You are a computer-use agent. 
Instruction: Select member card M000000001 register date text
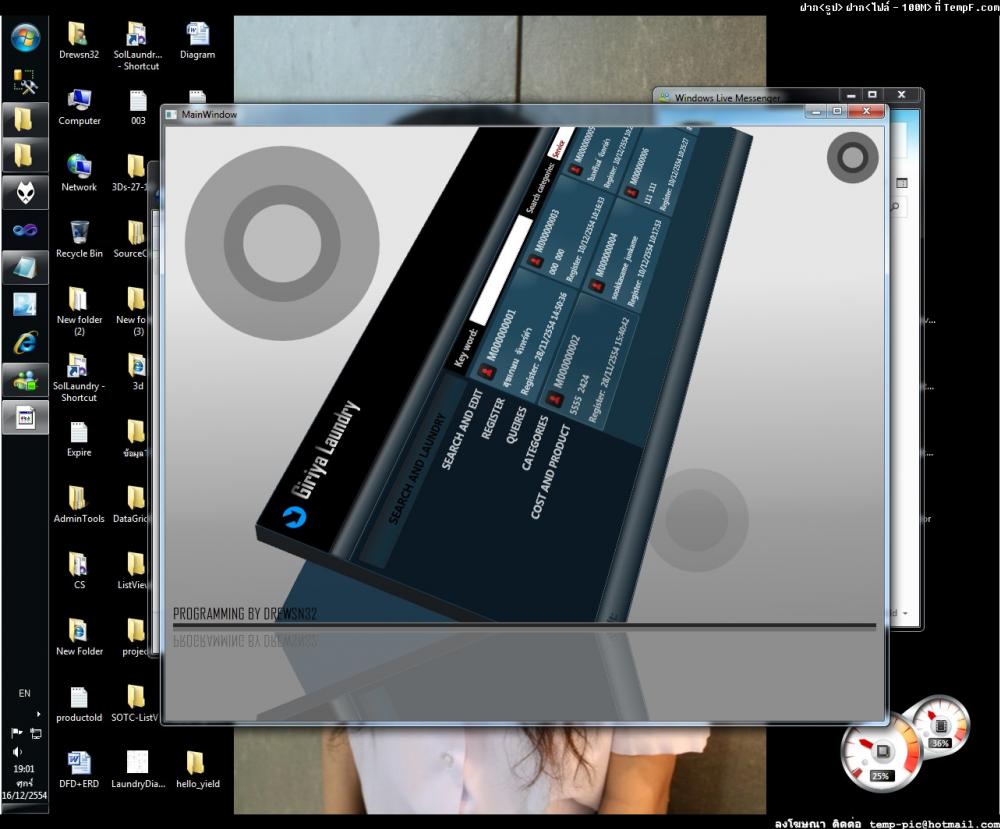(x=544, y=344)
